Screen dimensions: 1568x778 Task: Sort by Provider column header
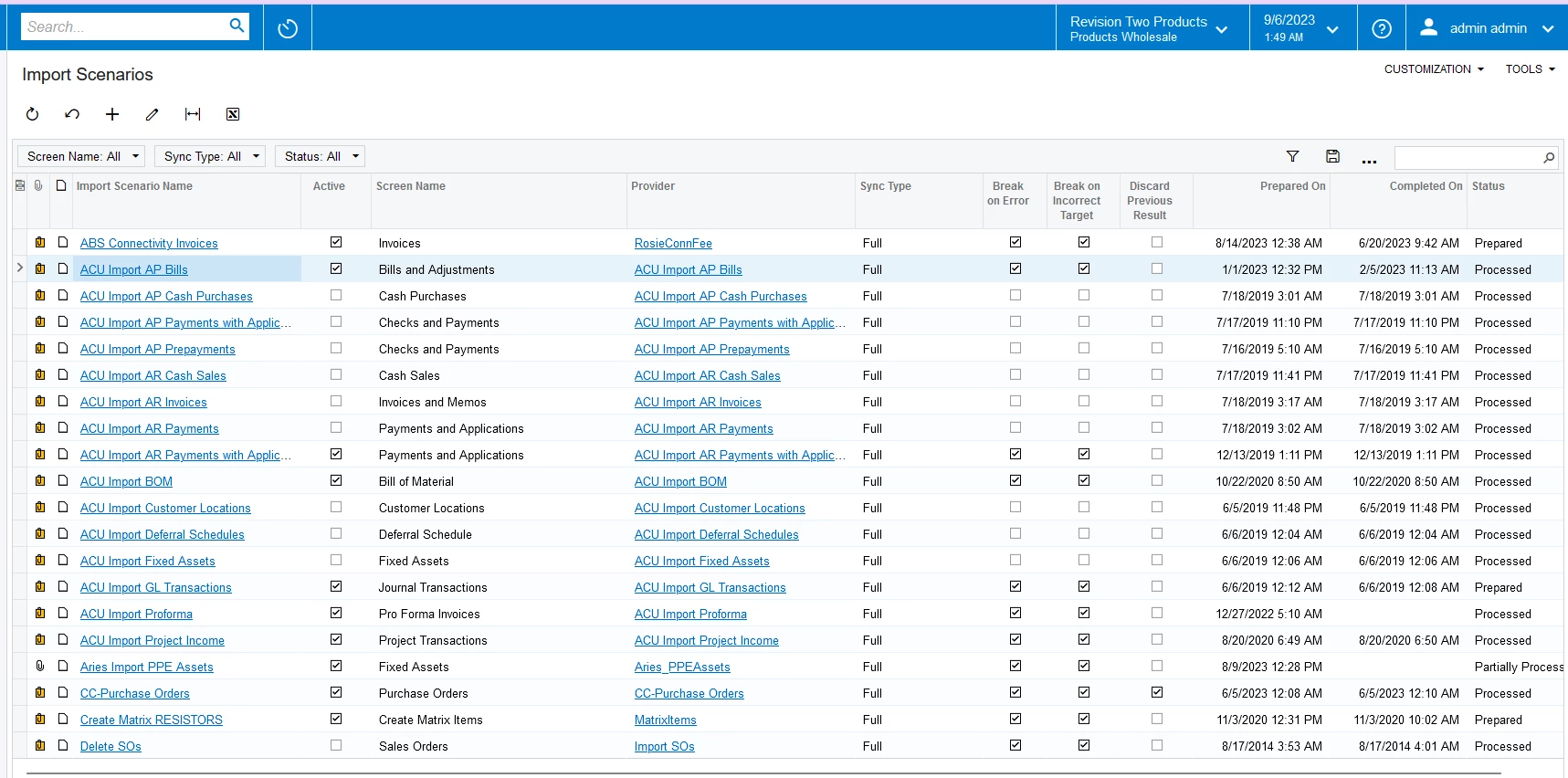[653, 186]
